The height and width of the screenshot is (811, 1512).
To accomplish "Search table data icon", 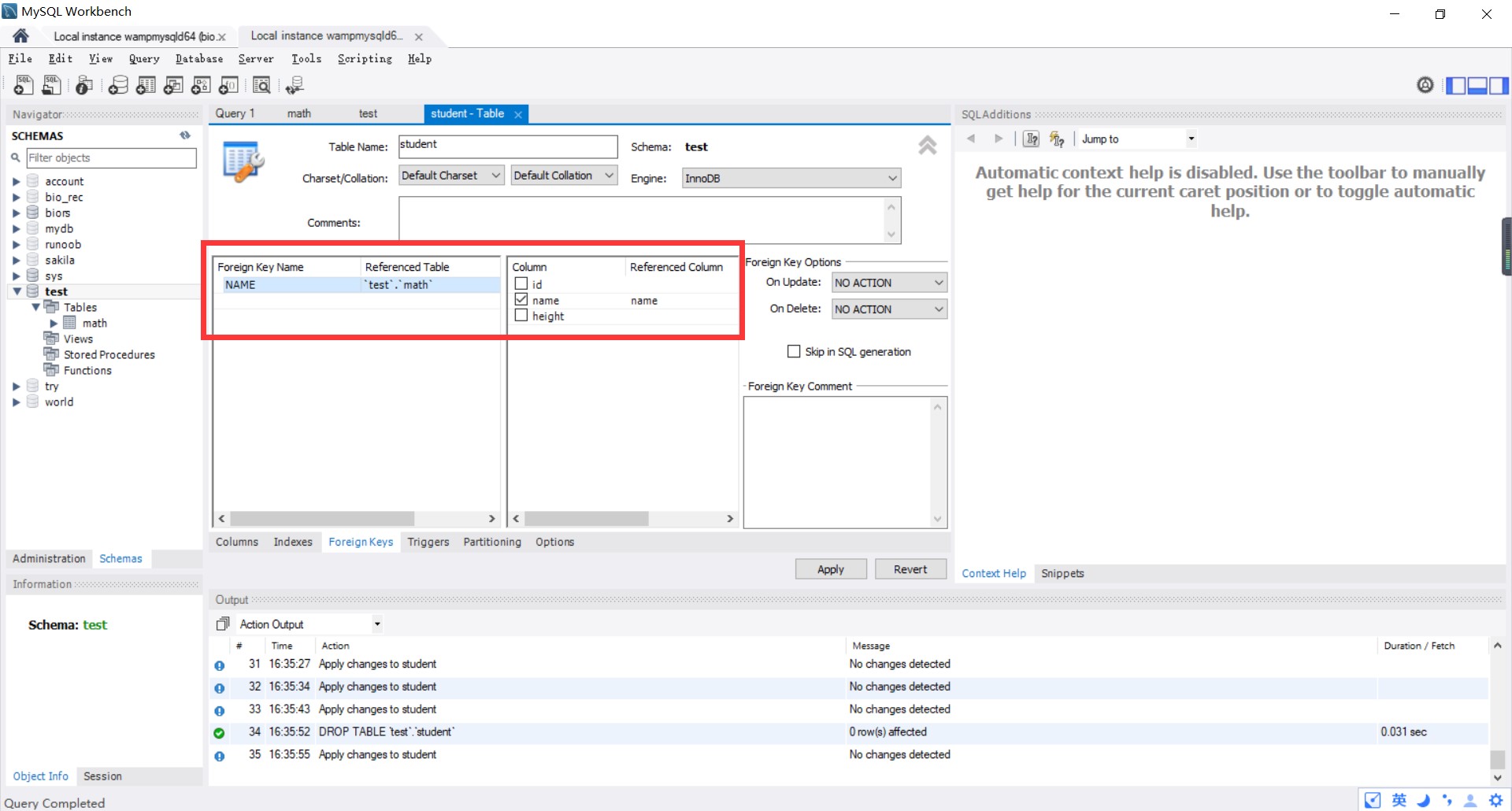I will pos(261,85).
